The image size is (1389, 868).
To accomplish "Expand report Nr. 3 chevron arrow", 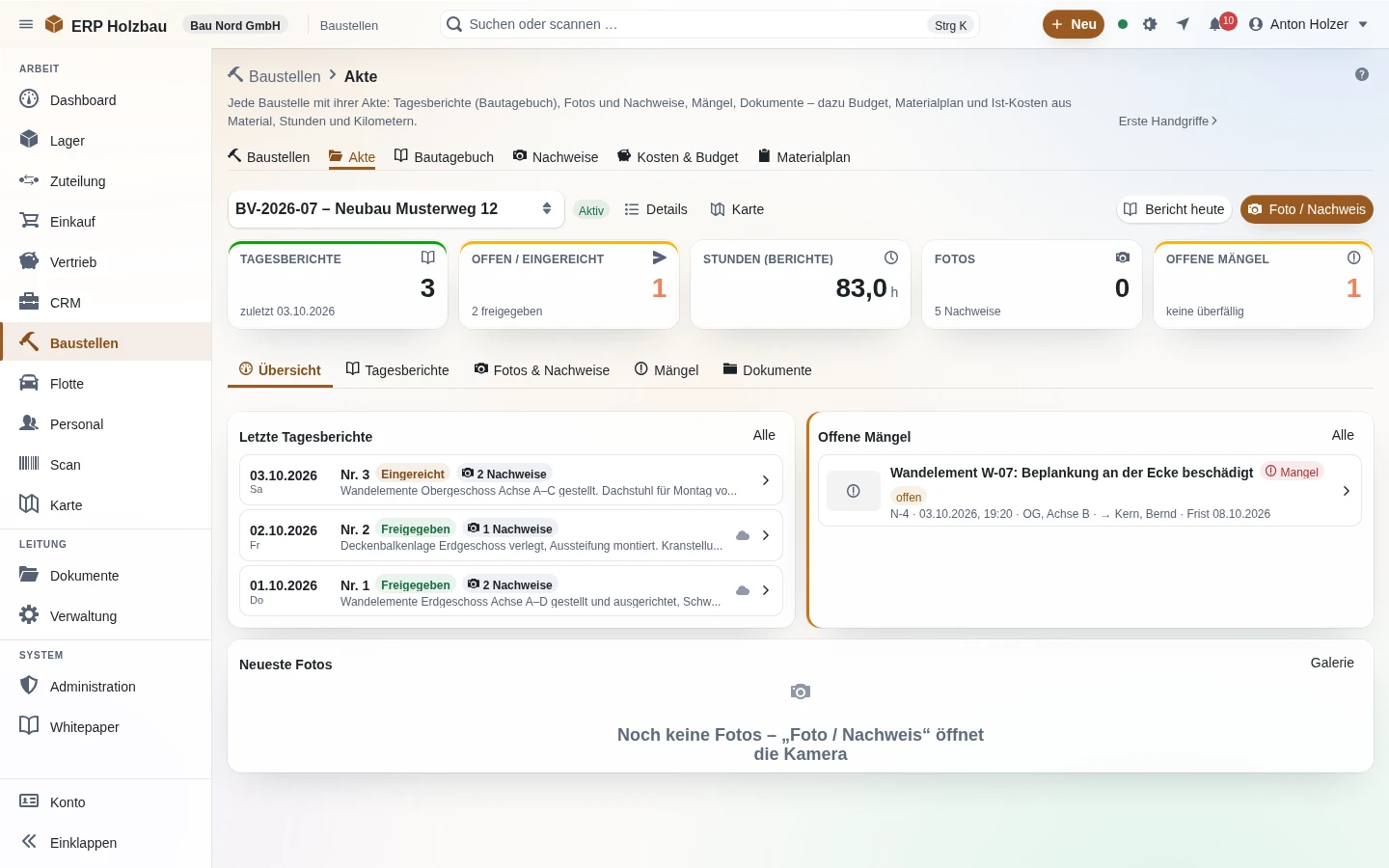I will [766, 480].
